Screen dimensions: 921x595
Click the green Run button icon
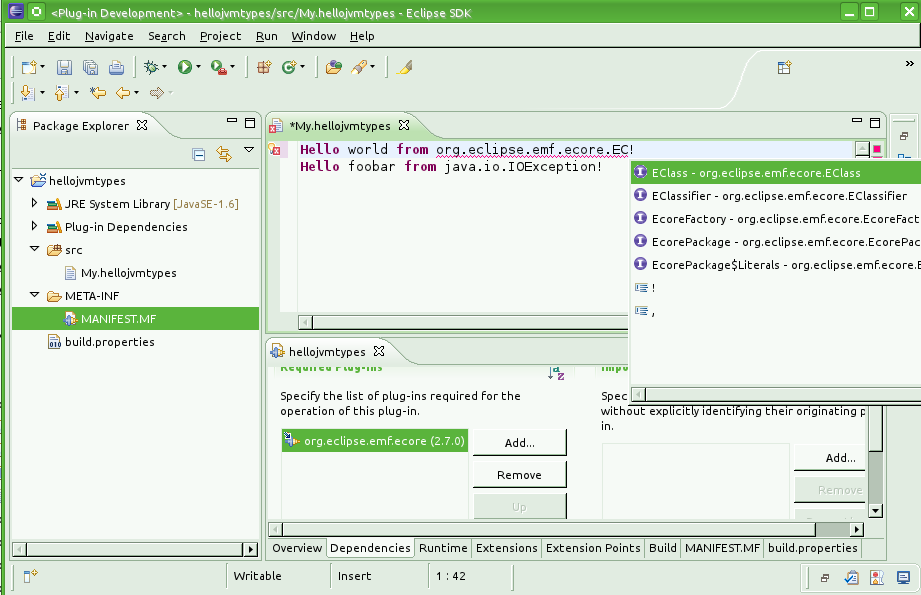point(184,67)
